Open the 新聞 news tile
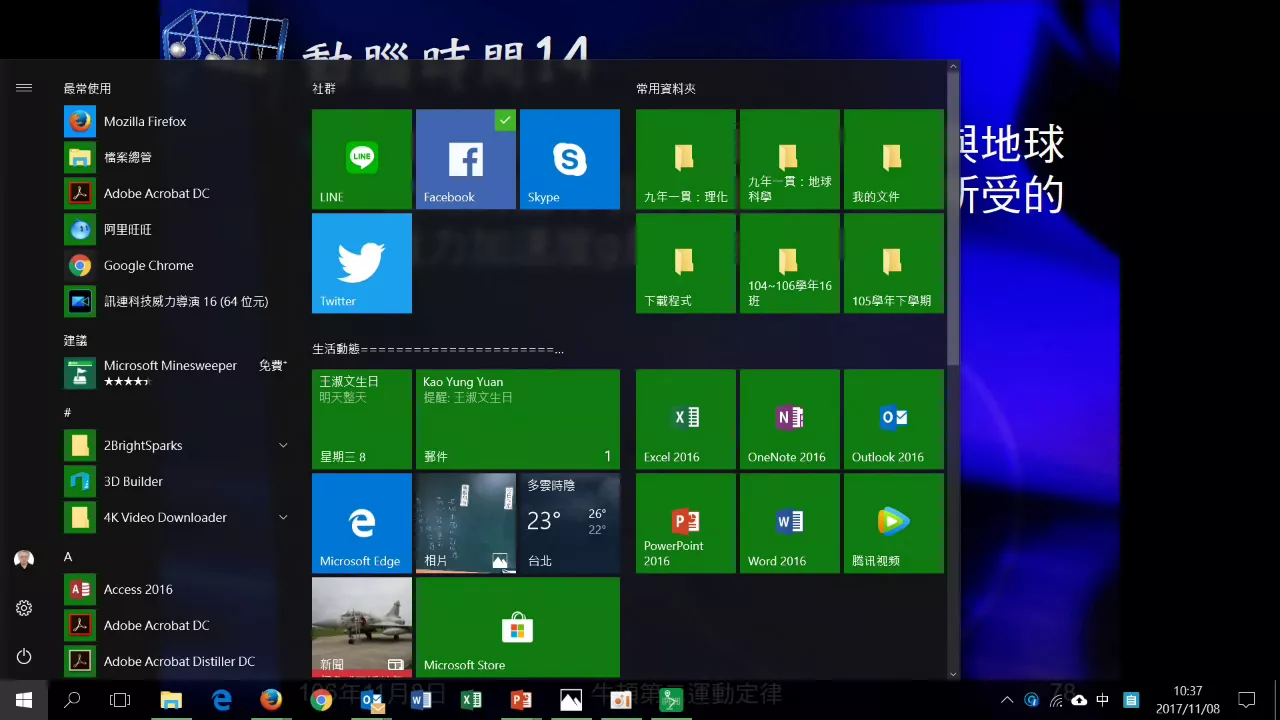 pos(362,627)
